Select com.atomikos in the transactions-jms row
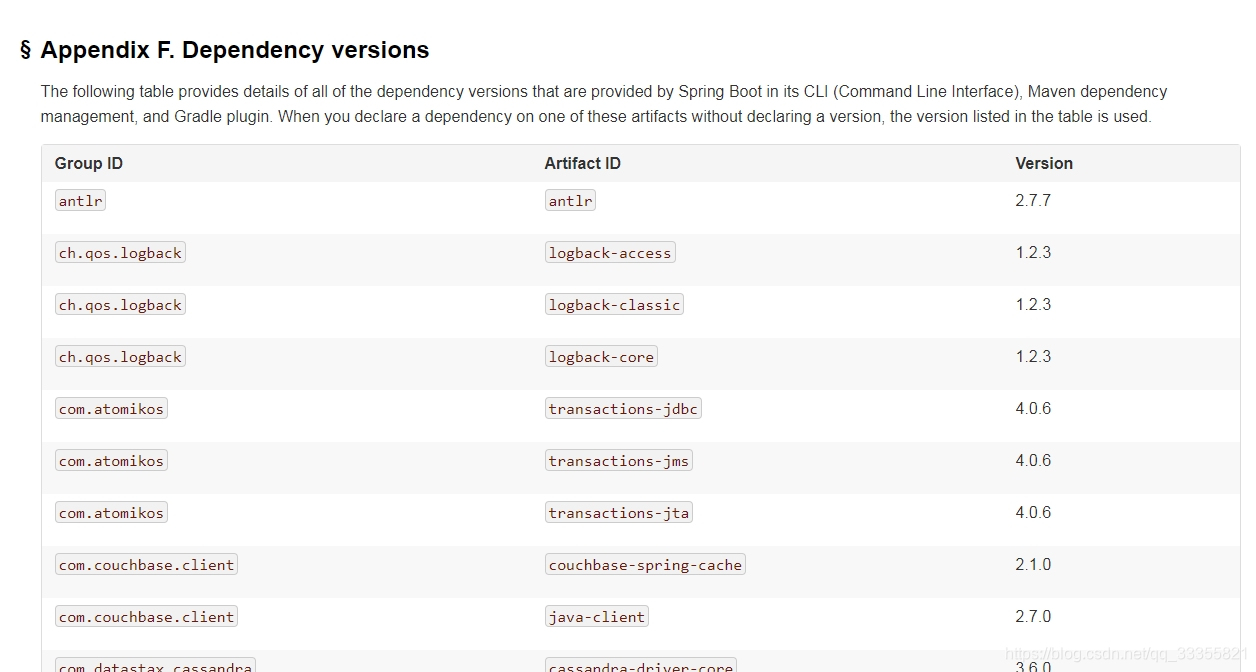The height and width of the screenshot is (672, 1256). coord(111,461)
